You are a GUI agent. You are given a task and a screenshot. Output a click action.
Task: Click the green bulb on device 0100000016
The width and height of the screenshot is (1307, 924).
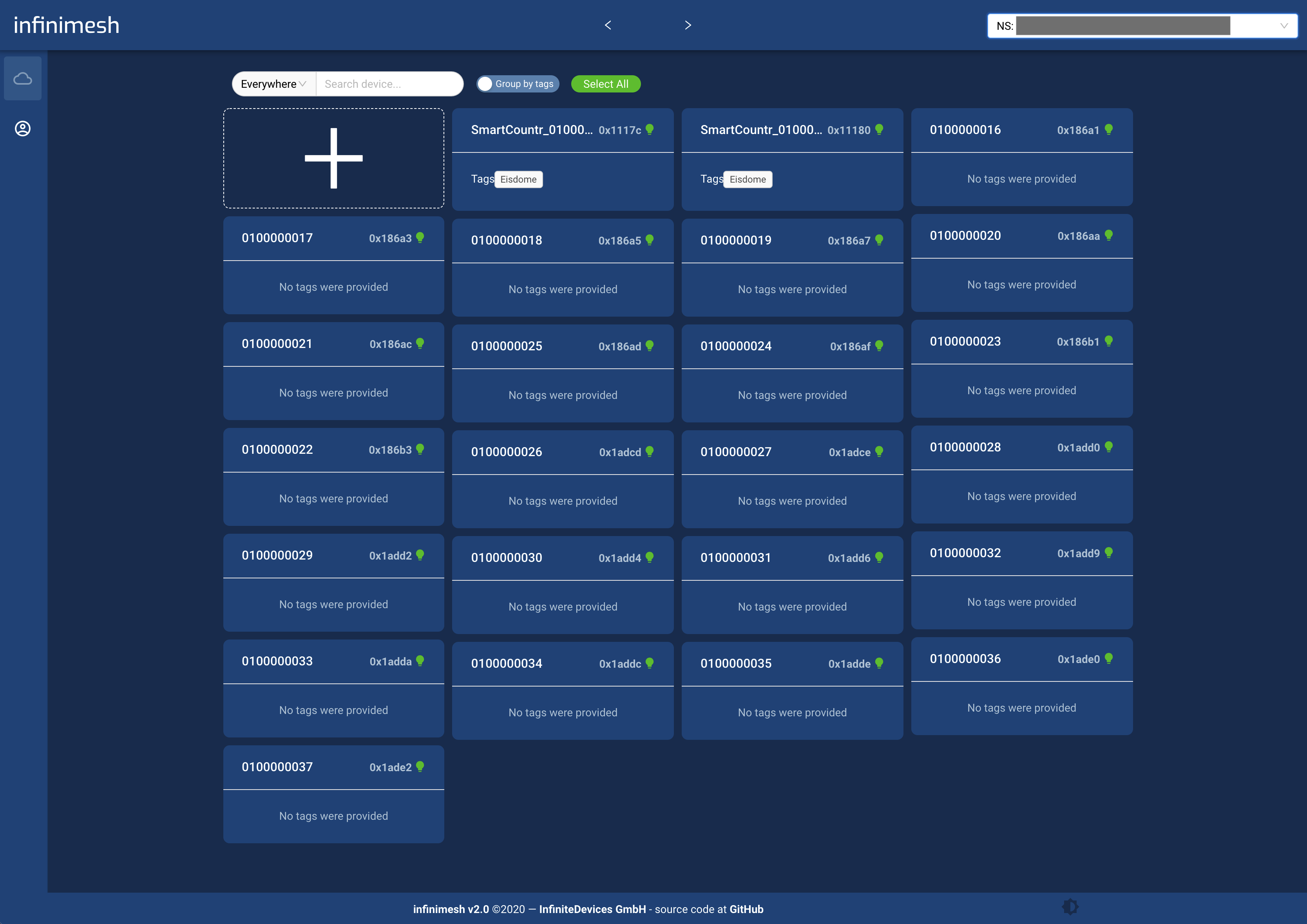click(x=1108, y=129)
